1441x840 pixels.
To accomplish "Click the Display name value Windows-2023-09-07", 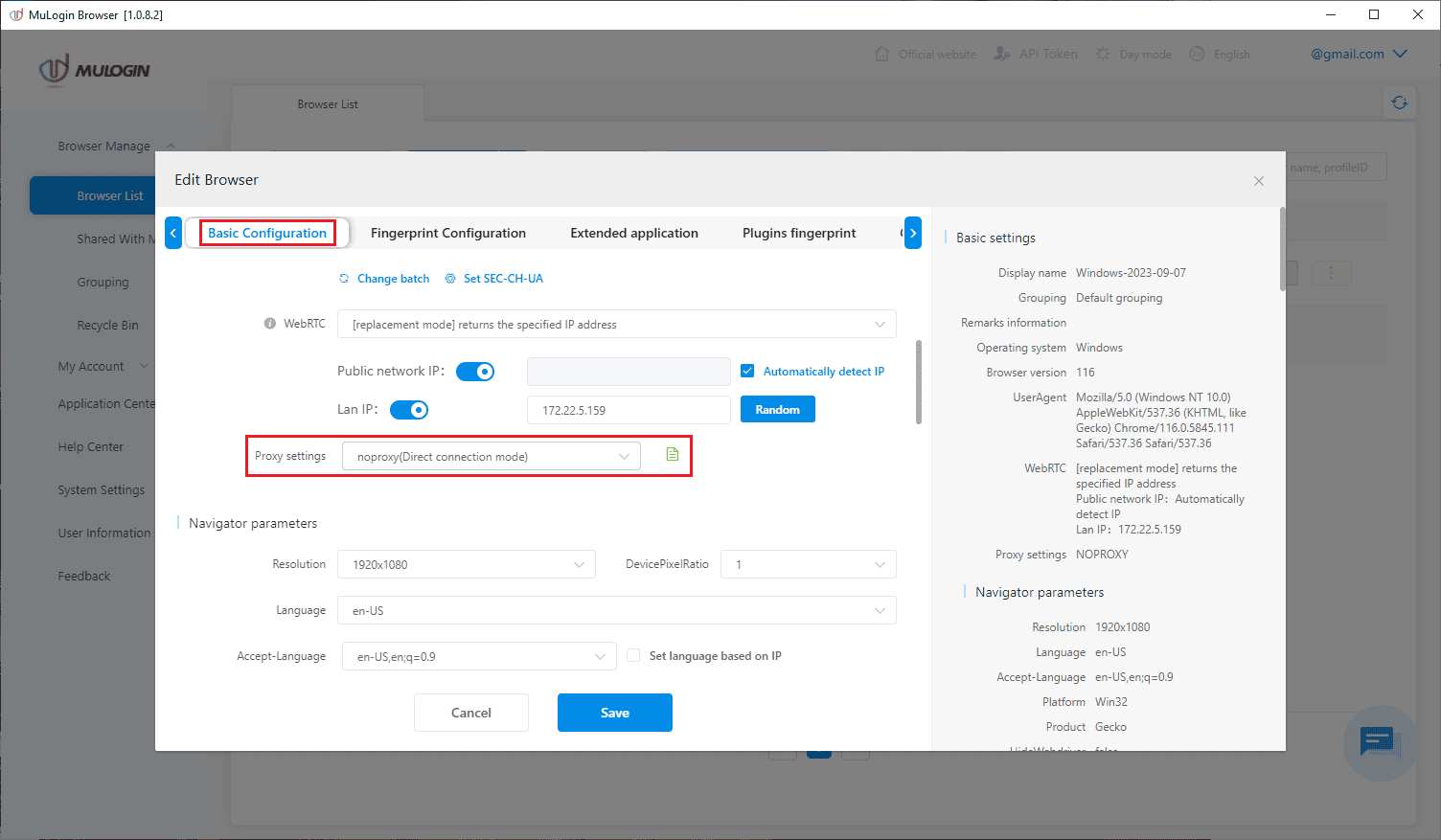I will [x=1131, y=273].
